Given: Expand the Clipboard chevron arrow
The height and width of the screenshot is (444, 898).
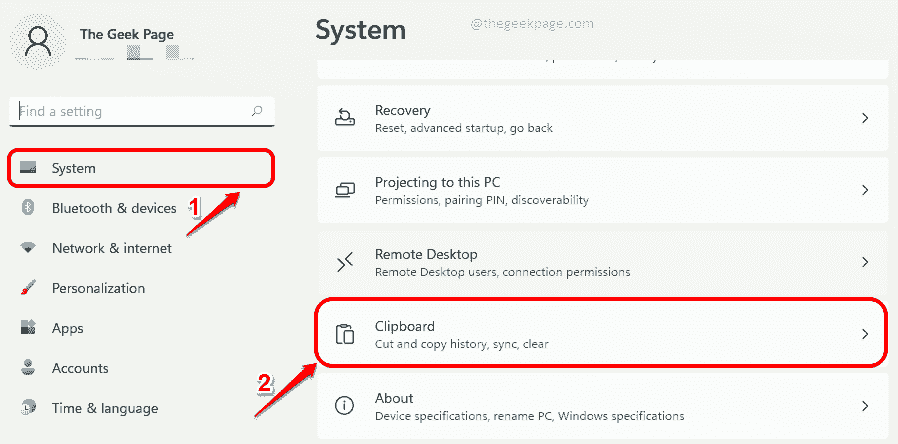Looking at the screenshot, I should tap(865, 334).
